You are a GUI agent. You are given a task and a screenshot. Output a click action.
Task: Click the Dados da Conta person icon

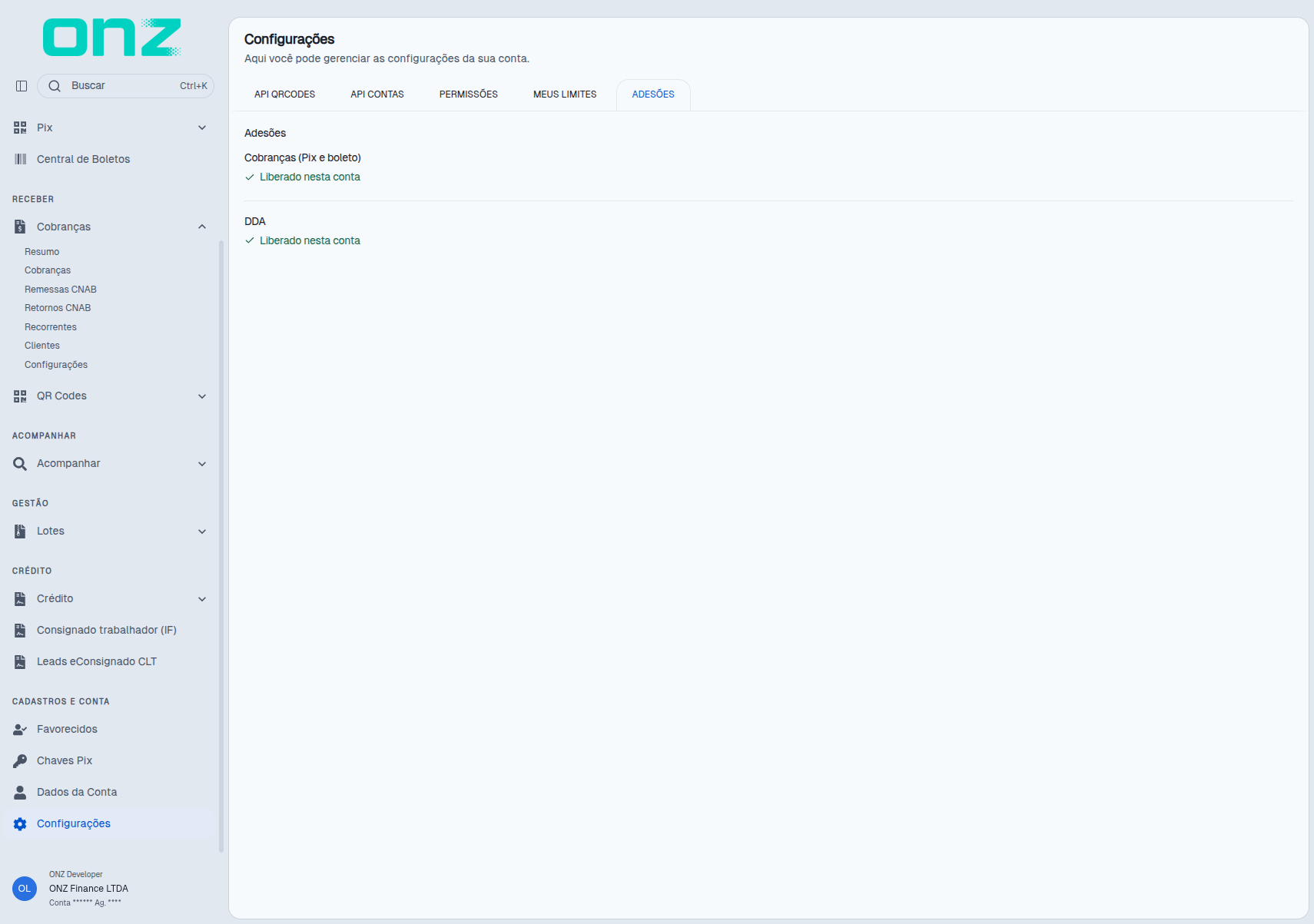[20, 793]
